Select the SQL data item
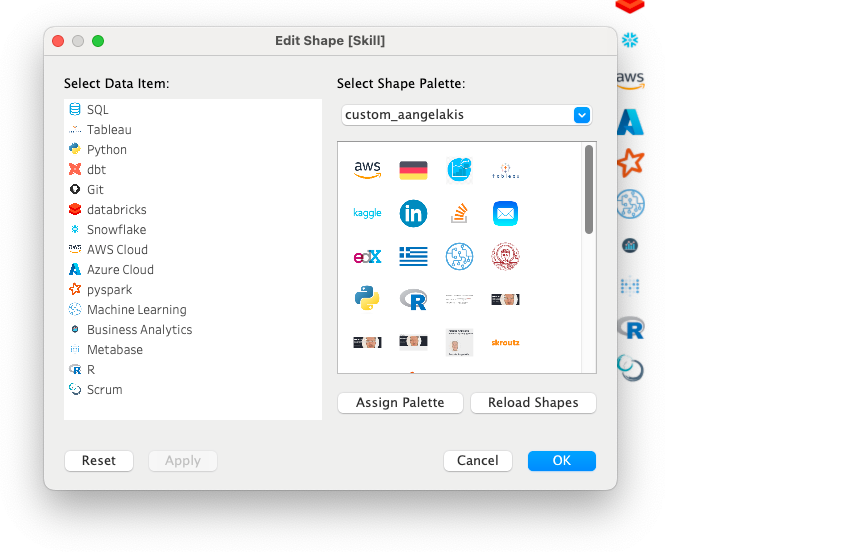Image resolution: width=864 pixels, height=552 pixels. point(193,110)
